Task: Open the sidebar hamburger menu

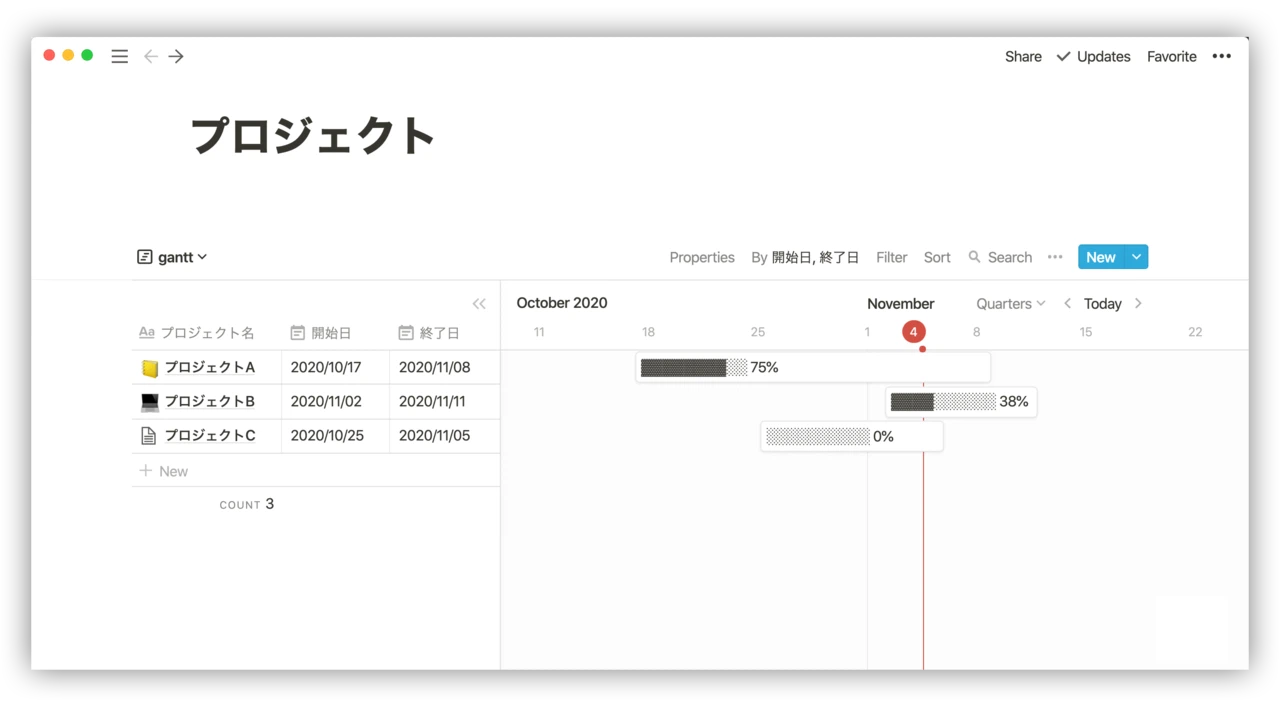Action: pyautogui.click(x=119, y=57)
